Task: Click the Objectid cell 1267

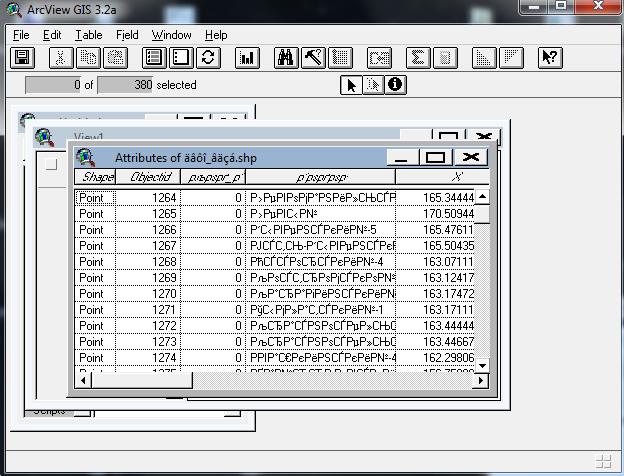Action: pyautogui.click(x=148, y=246)
